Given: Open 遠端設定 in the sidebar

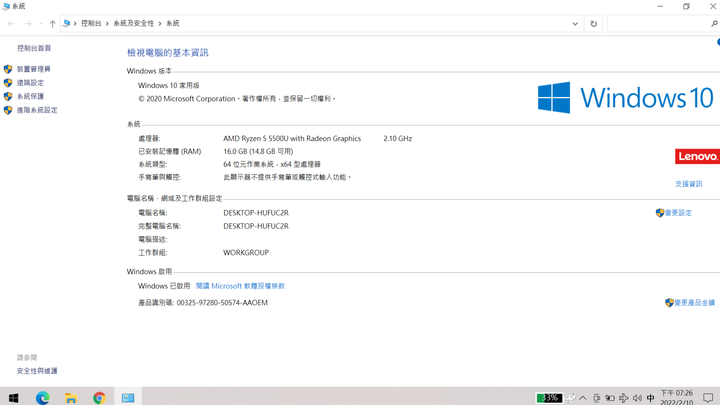Looking at the screenshot, I should (x=30, y=83).
